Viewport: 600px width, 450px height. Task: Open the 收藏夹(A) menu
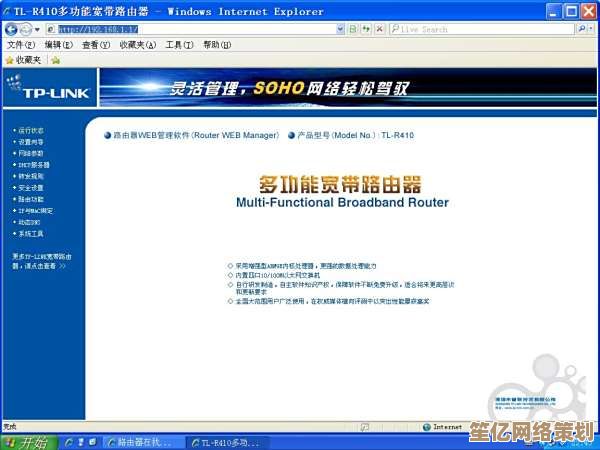[x=138, y=45]
